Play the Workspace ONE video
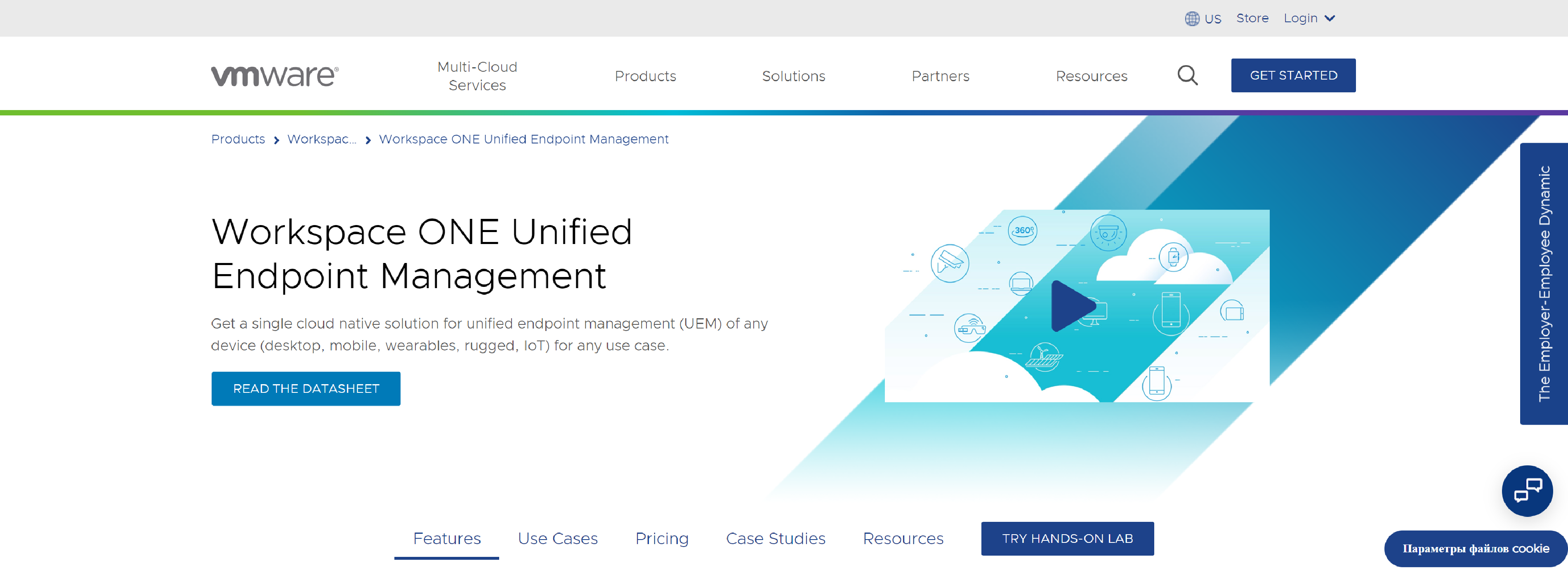 click(1073, 306)
